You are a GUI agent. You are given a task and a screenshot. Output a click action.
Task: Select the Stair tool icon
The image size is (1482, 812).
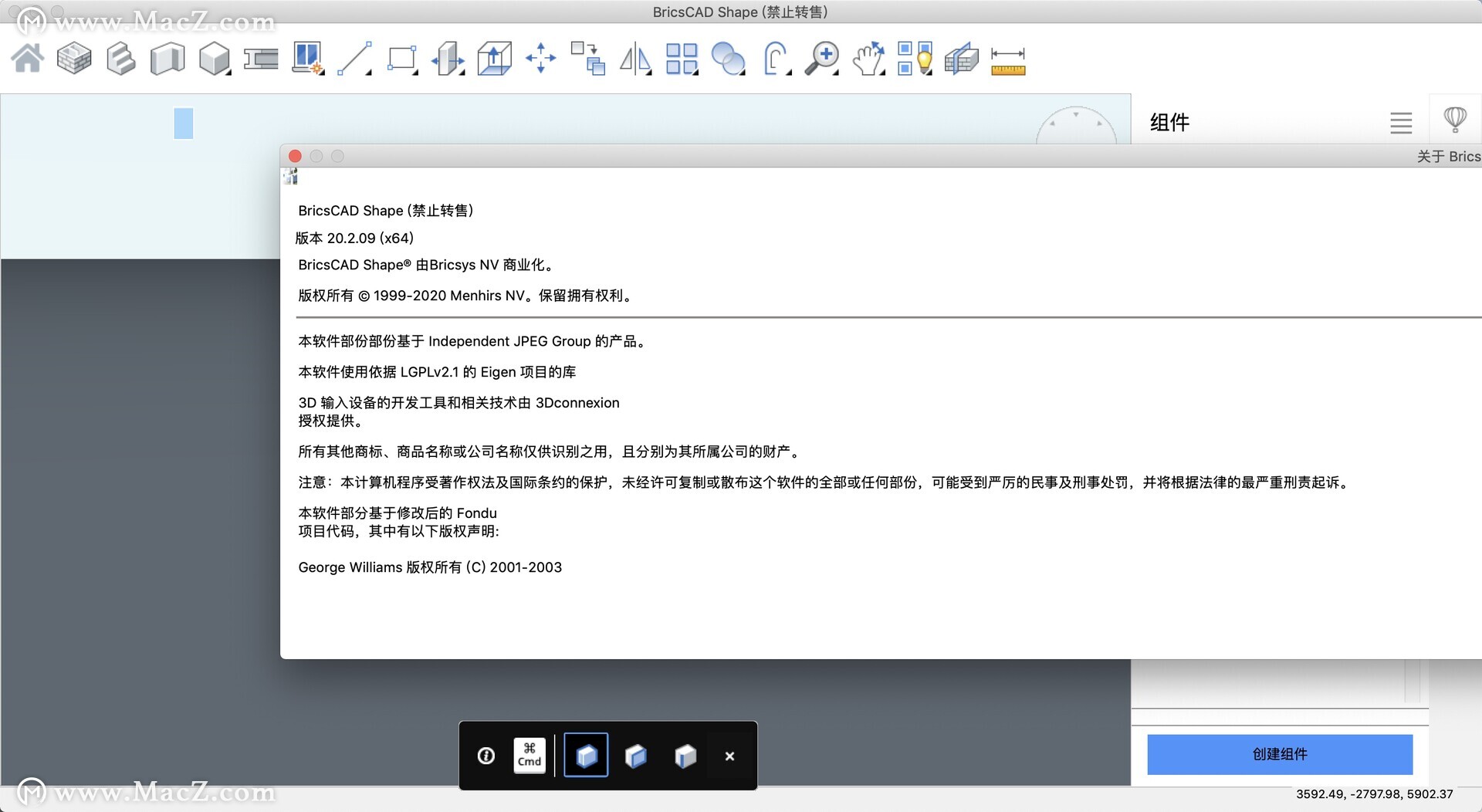121,58
